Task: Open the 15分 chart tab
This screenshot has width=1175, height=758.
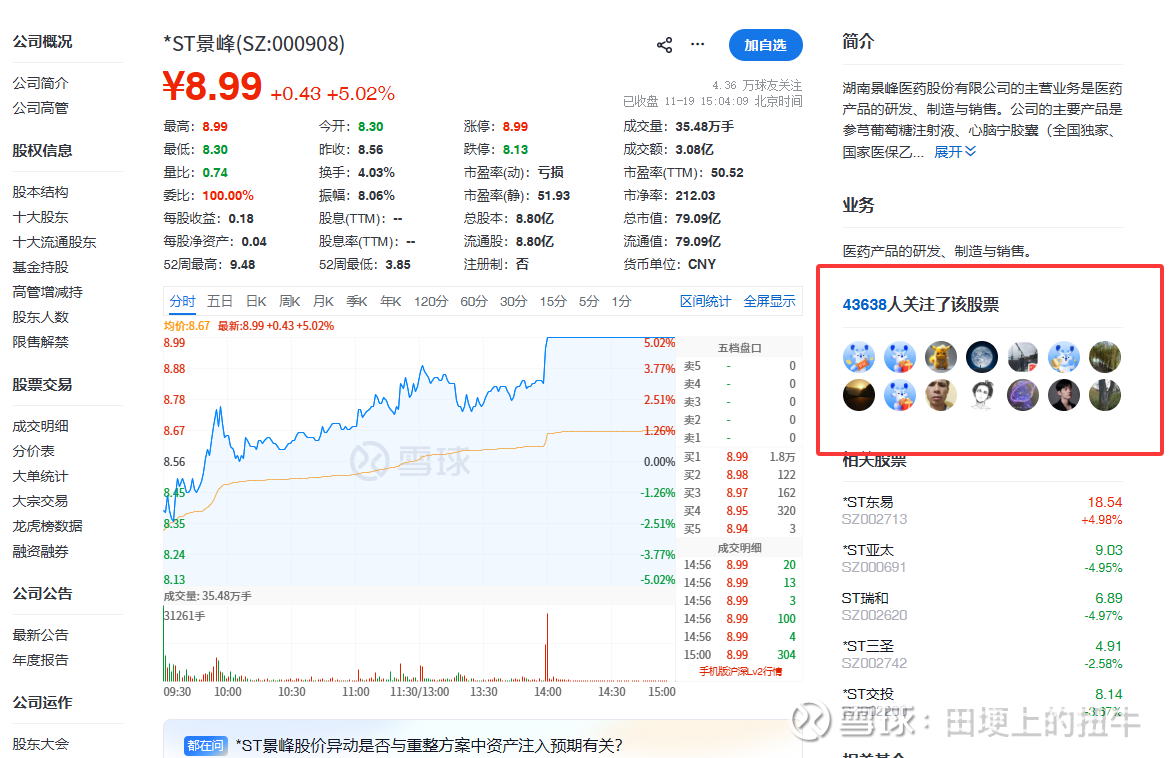Action: [x=553, y=301]
